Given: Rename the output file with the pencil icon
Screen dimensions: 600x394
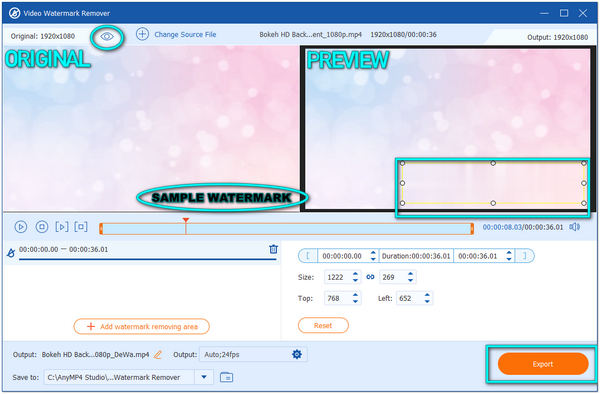Looking at the screenshot, I should coord(158,355).
